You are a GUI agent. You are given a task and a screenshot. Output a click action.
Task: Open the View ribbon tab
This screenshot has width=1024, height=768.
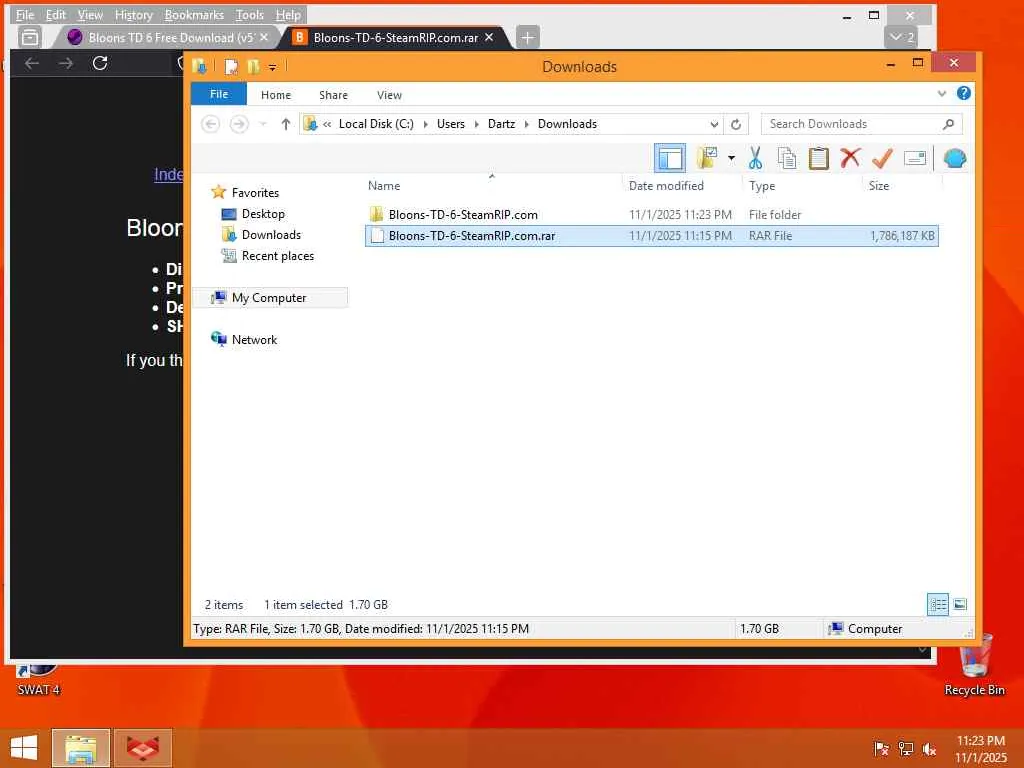tap(389, 95)
